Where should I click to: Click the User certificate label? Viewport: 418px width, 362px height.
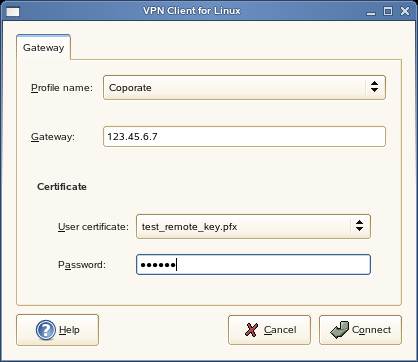pyautogui.click(x=93, y=227)
